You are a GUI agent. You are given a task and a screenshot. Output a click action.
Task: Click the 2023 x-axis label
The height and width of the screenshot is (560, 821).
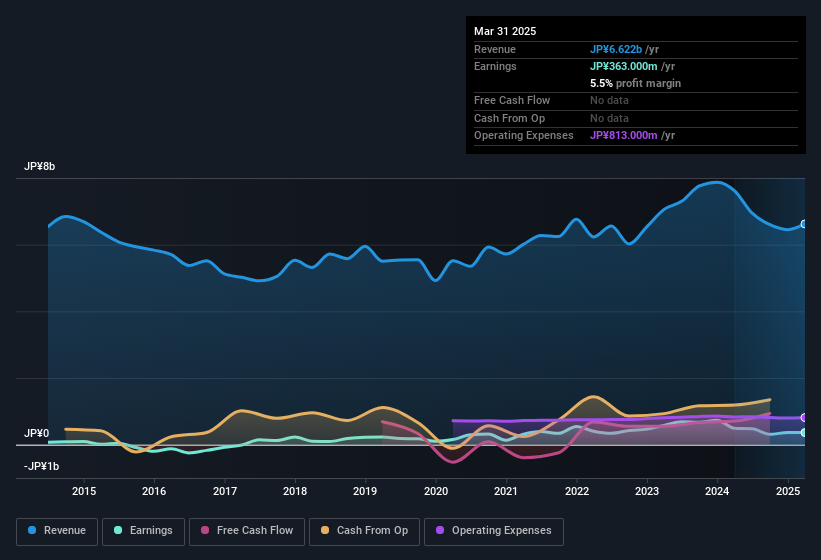(647, 491)
